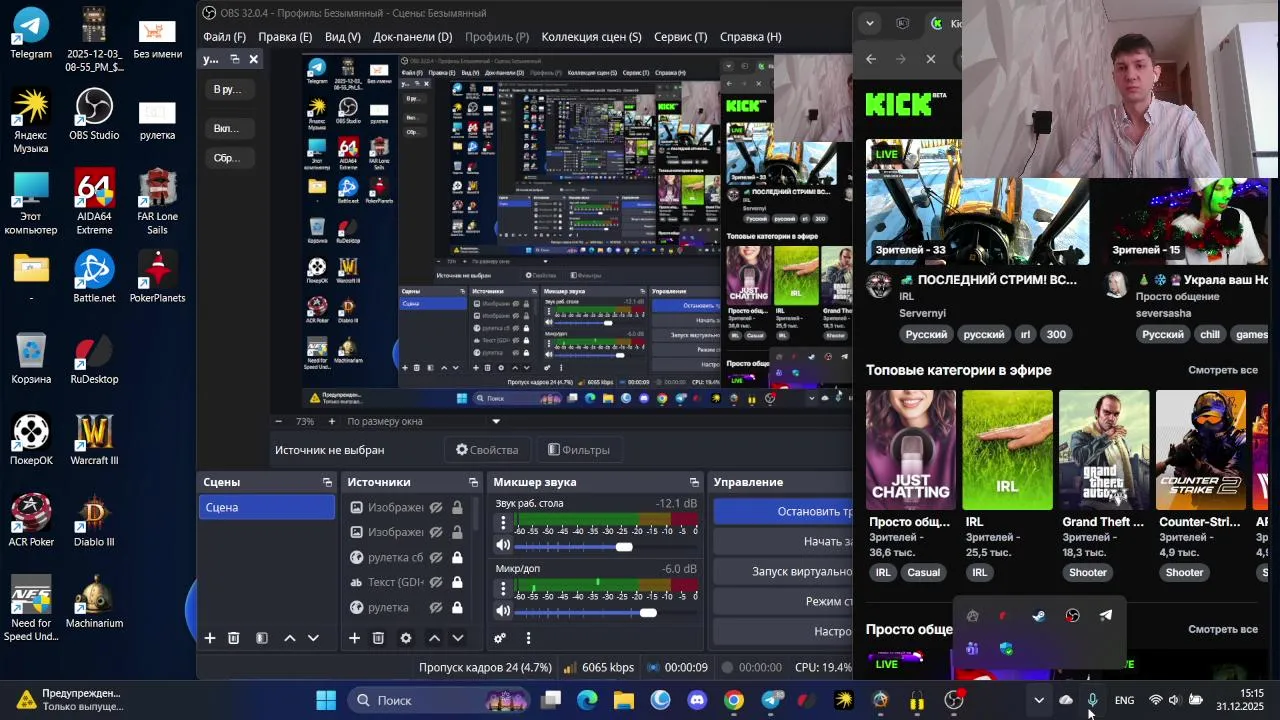
Task: Select the Сцена scene item
Action: click(266, 507)
